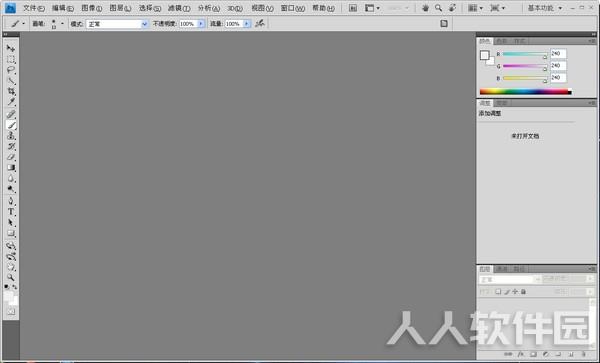600x363 pixels.
Task: Click the color spectrum ramp
Action: pyautogui.click(x=525, y=91)
